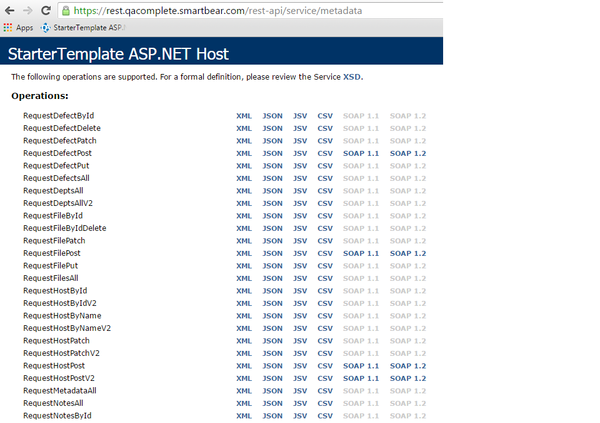Viewport: 600px width, 423px height.
Task: Select the RequestDefectsAll operation name
Action: click(56, 178)
